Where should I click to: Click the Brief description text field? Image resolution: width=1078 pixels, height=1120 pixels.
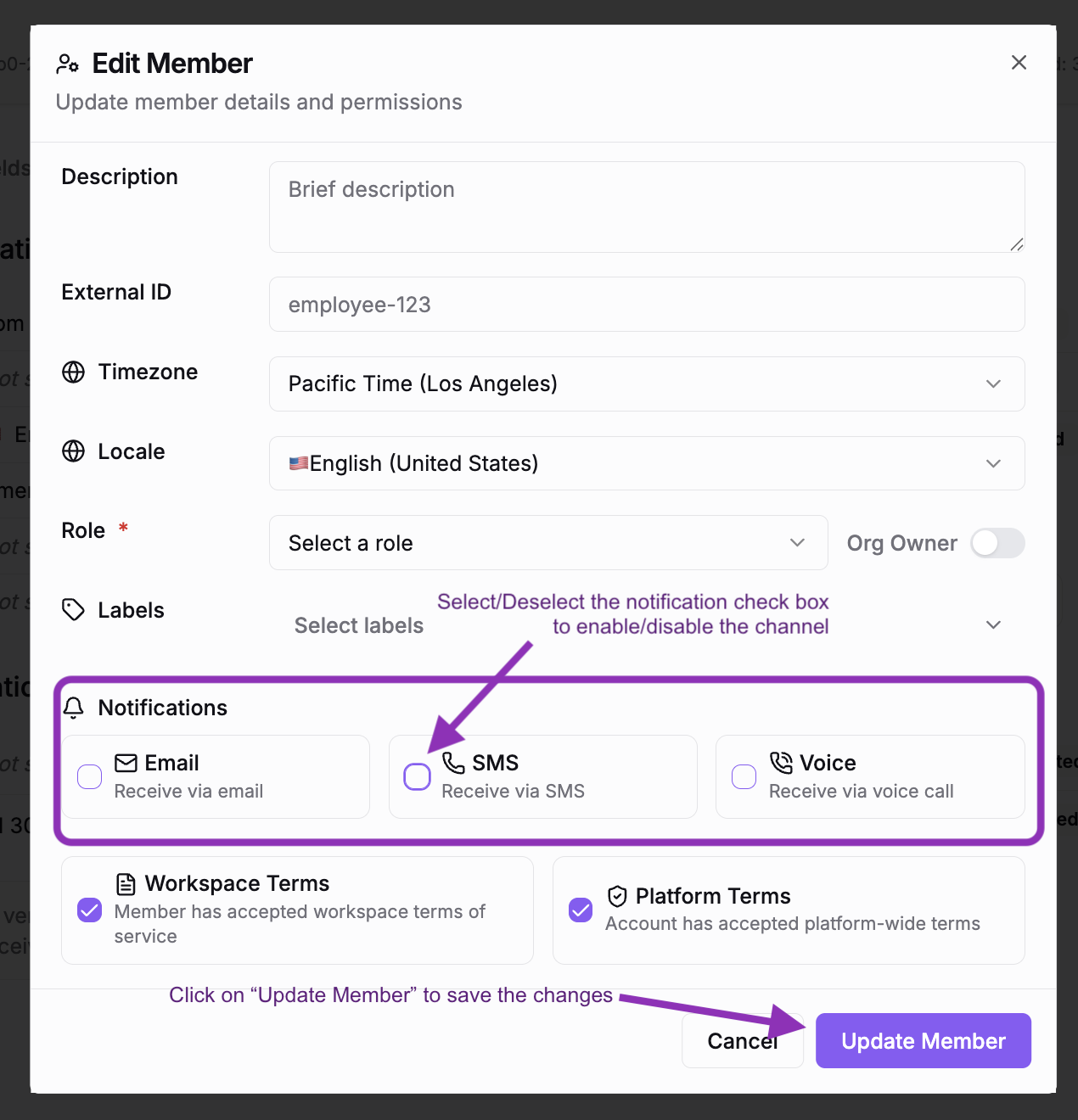tap(647, 206)
